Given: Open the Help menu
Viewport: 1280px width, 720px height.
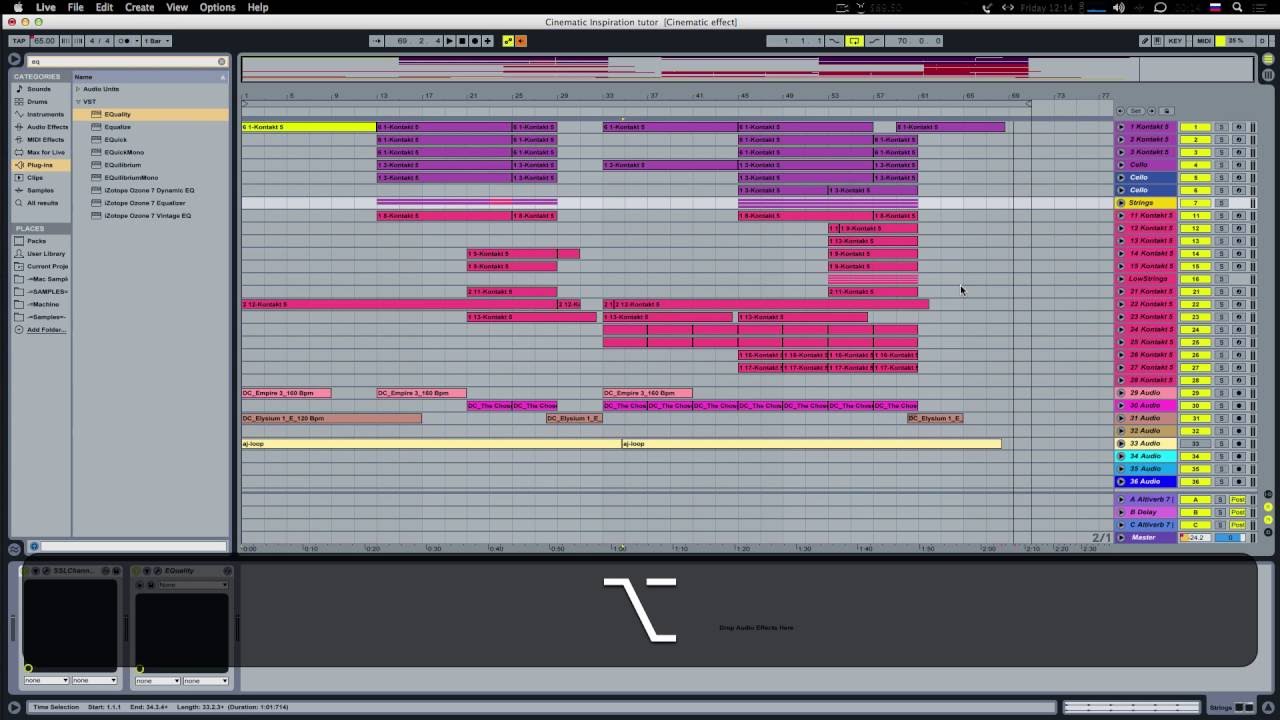Looking at the screenshot, I should (258, 7).
